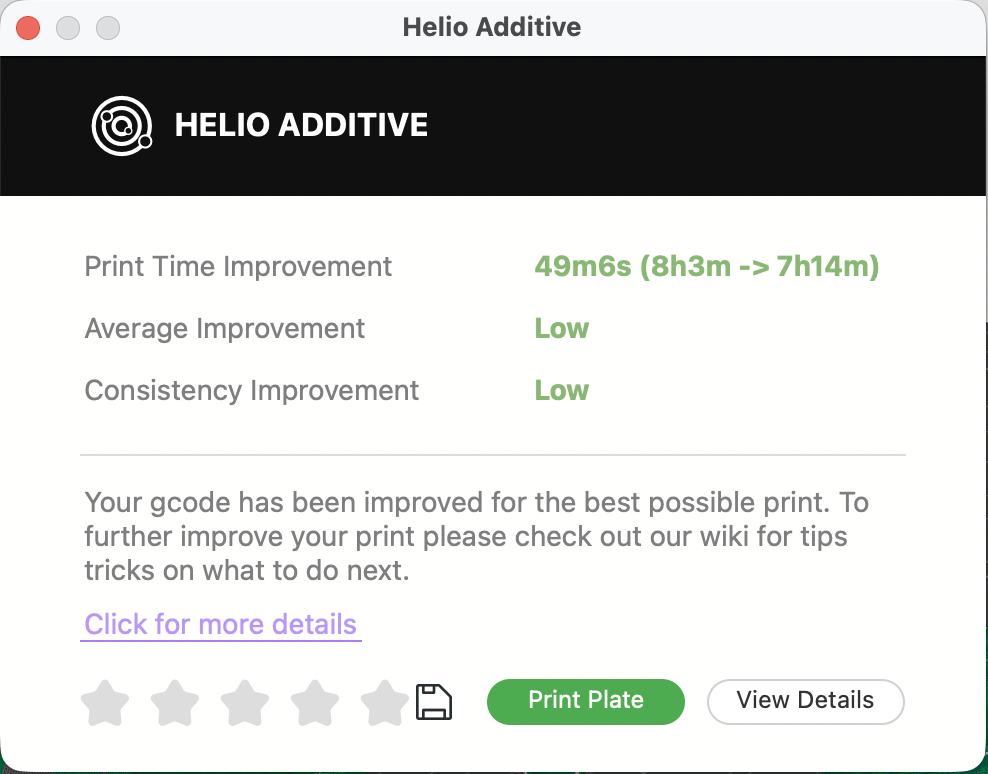Click the HELIO ADDITIVE header text banner
The height and width of the screenshot is (774, 988).
301,125
